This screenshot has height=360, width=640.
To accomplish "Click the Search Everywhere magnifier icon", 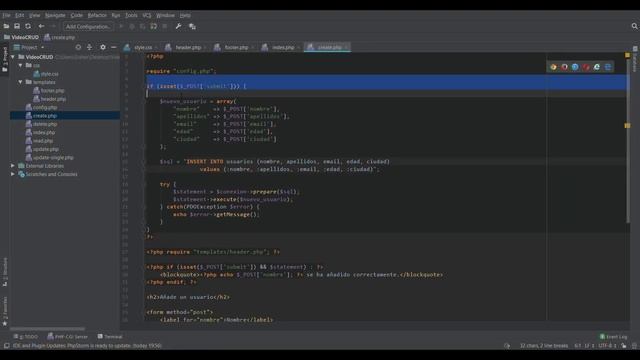I will click(x=634, y=26).
